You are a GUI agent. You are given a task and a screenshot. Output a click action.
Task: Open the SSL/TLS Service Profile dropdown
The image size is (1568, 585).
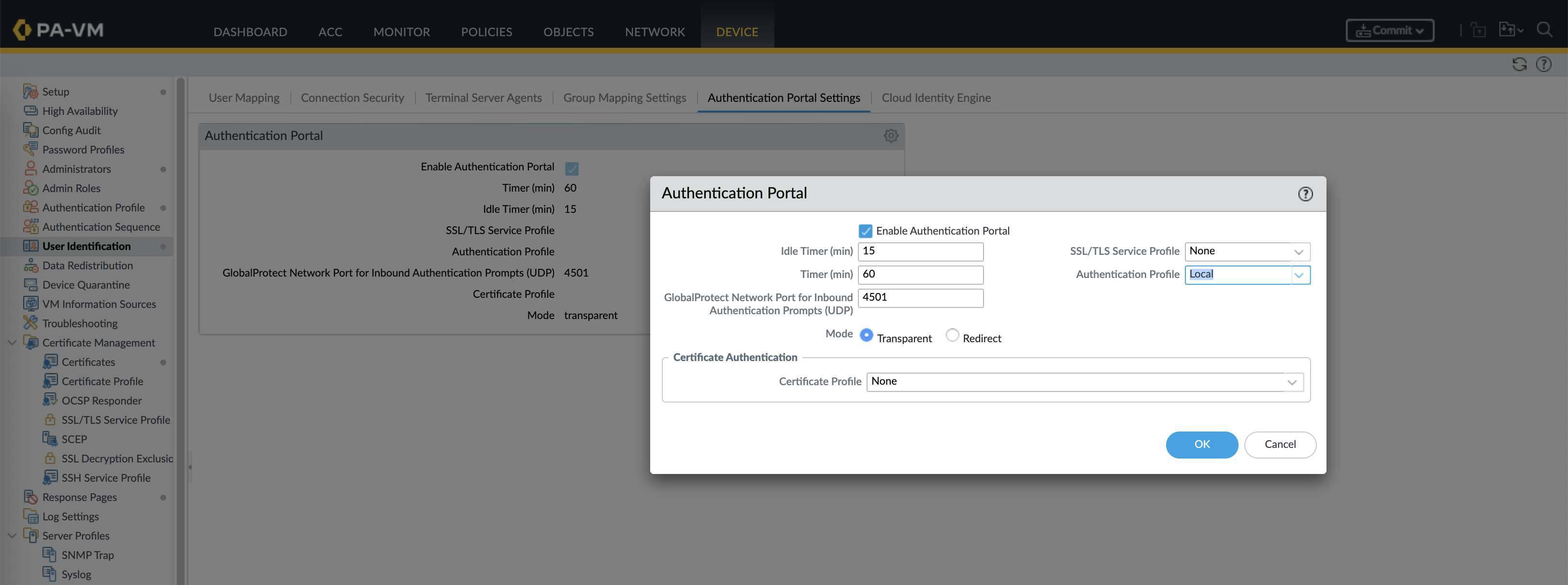point(1298,252)
